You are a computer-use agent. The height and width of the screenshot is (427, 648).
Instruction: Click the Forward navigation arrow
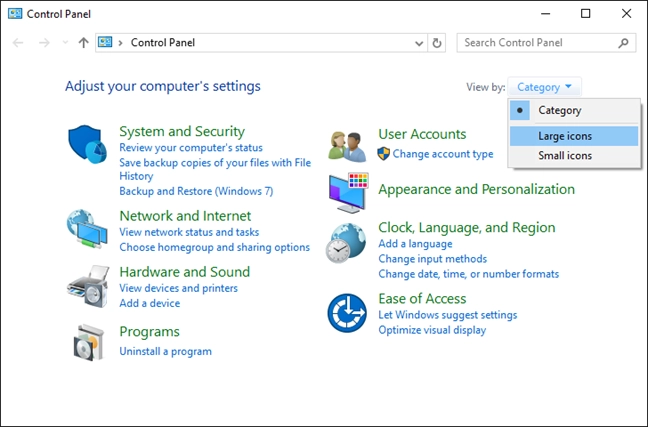tap(44, 43)
